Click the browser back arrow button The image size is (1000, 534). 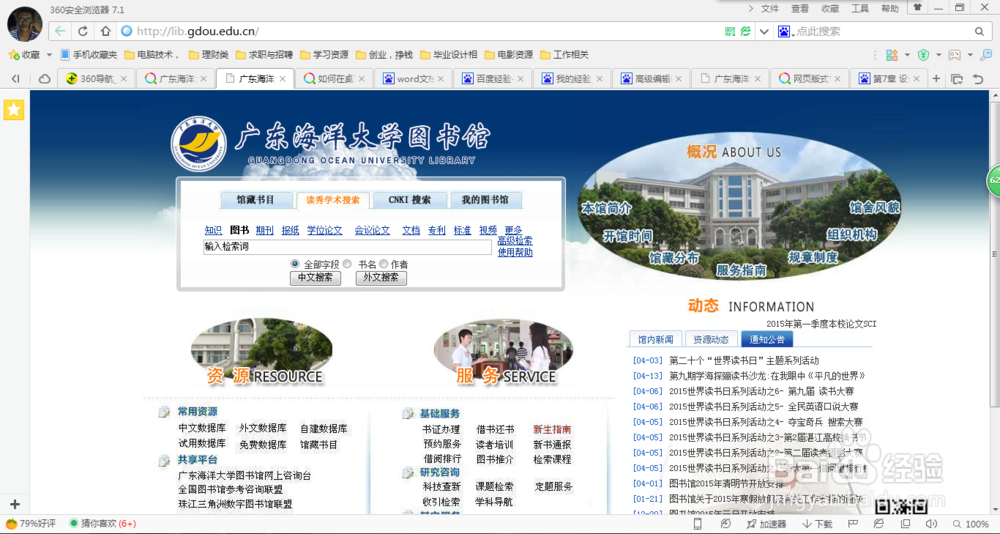point(60,31)
